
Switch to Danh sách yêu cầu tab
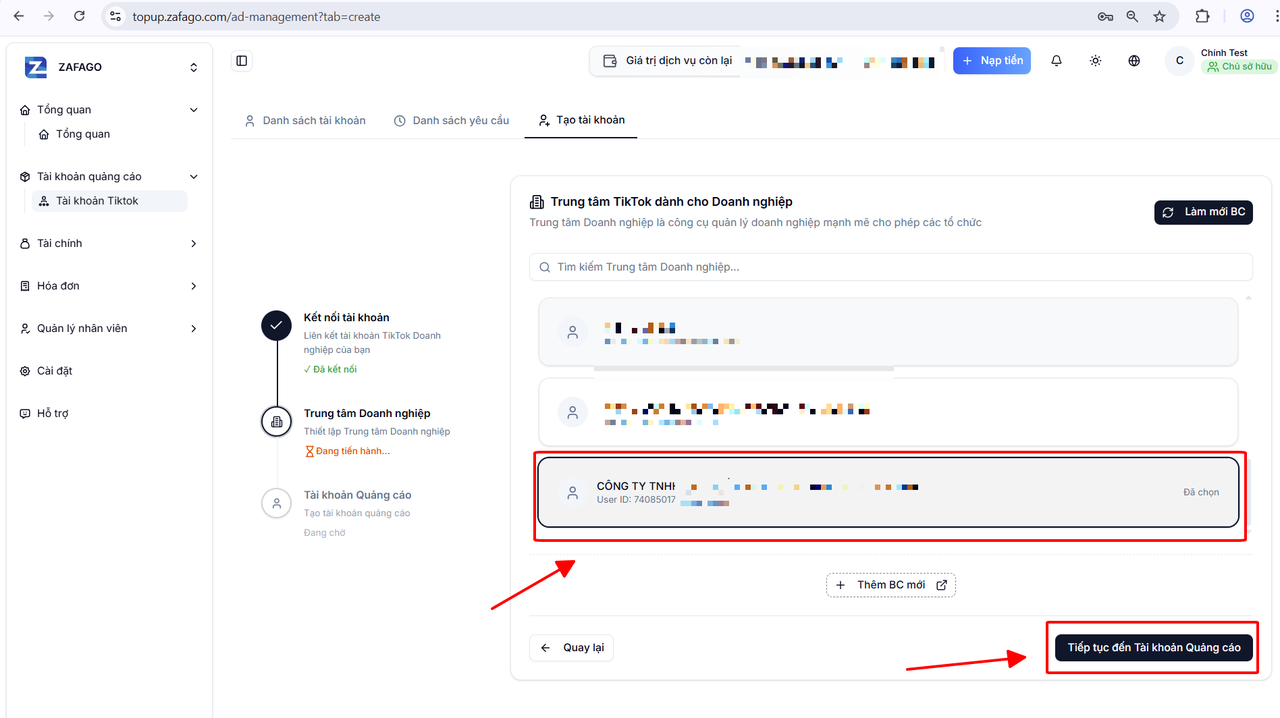coord(451,120)
